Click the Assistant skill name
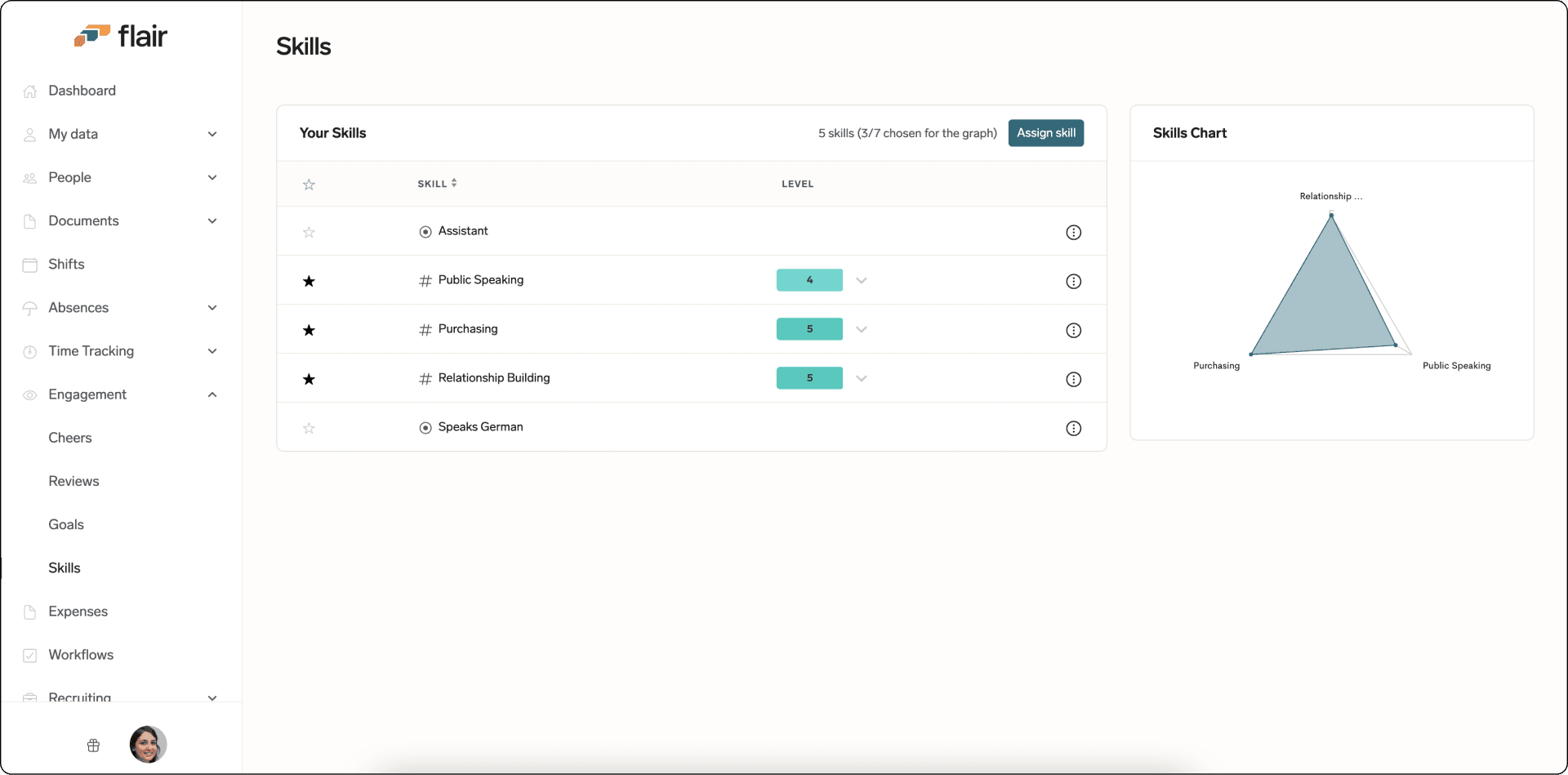 click(463, 231)
